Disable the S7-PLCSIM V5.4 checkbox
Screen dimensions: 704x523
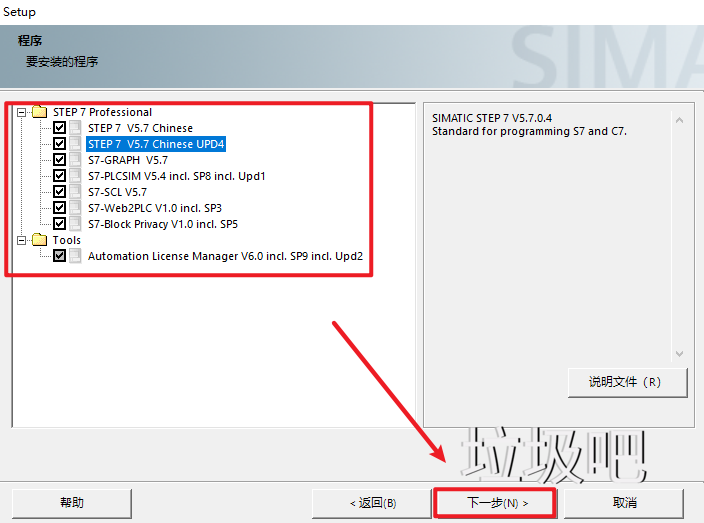click(x=59, y=176)
